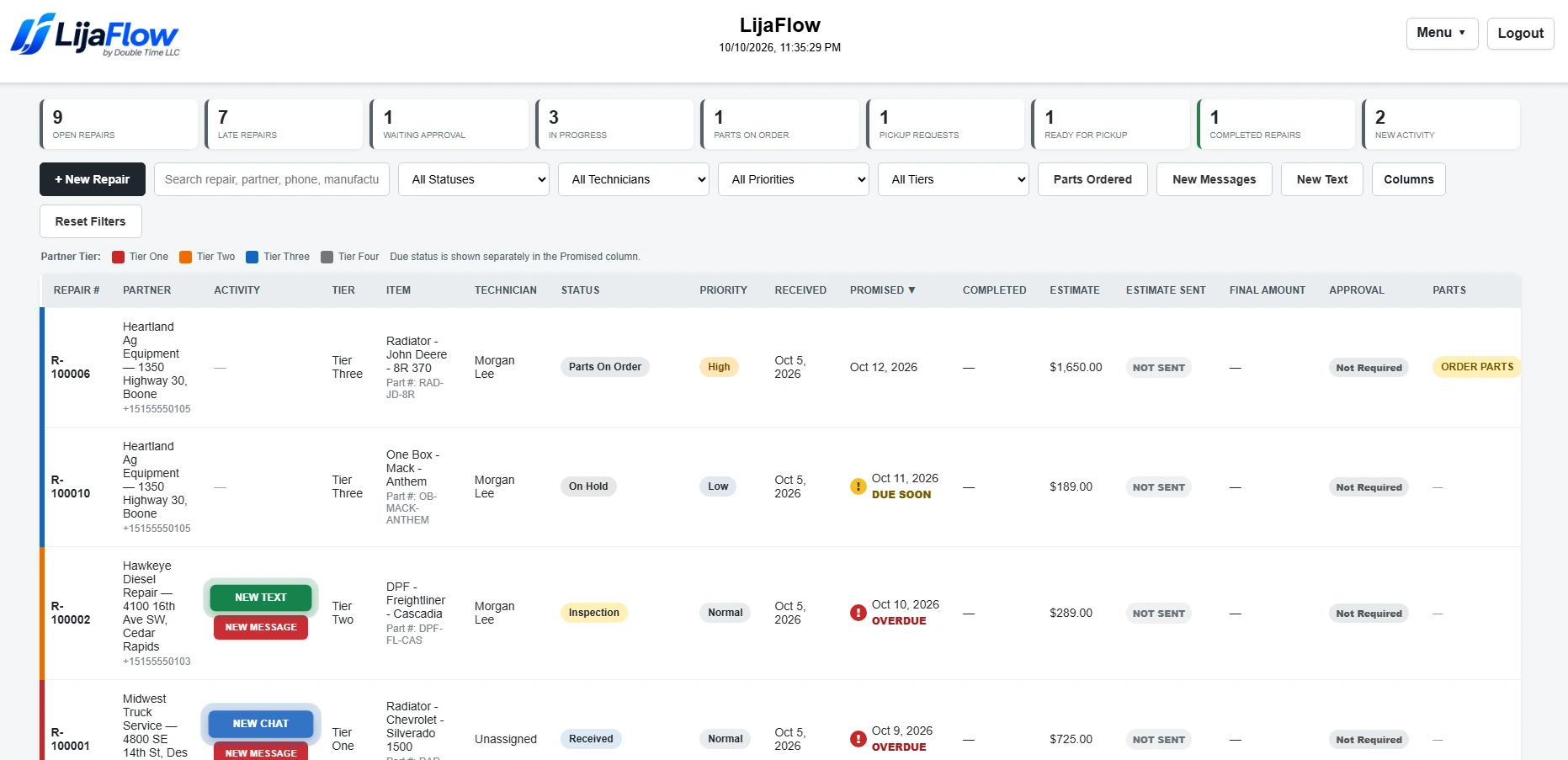Select the Open Repairs summary card
The height and width of the screenshot is (760, 1568).
click(119, 125)
